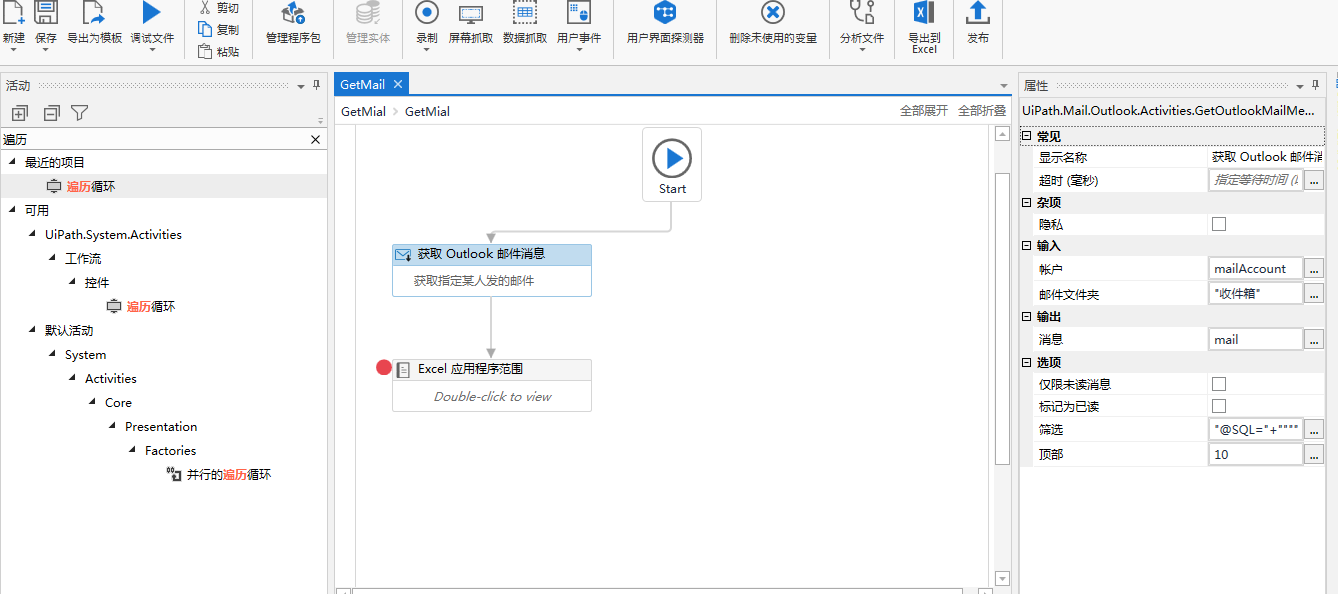Click 删除未使用的变量 icon
This screenshot has height=594, width=1338.
773,13
